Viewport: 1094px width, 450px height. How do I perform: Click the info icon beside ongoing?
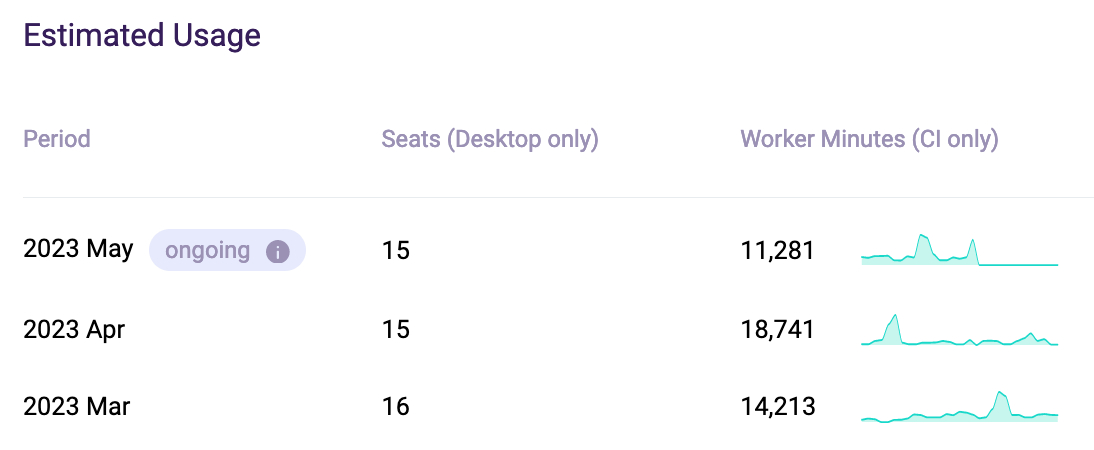pyautogui.click(x=277, y=251)
